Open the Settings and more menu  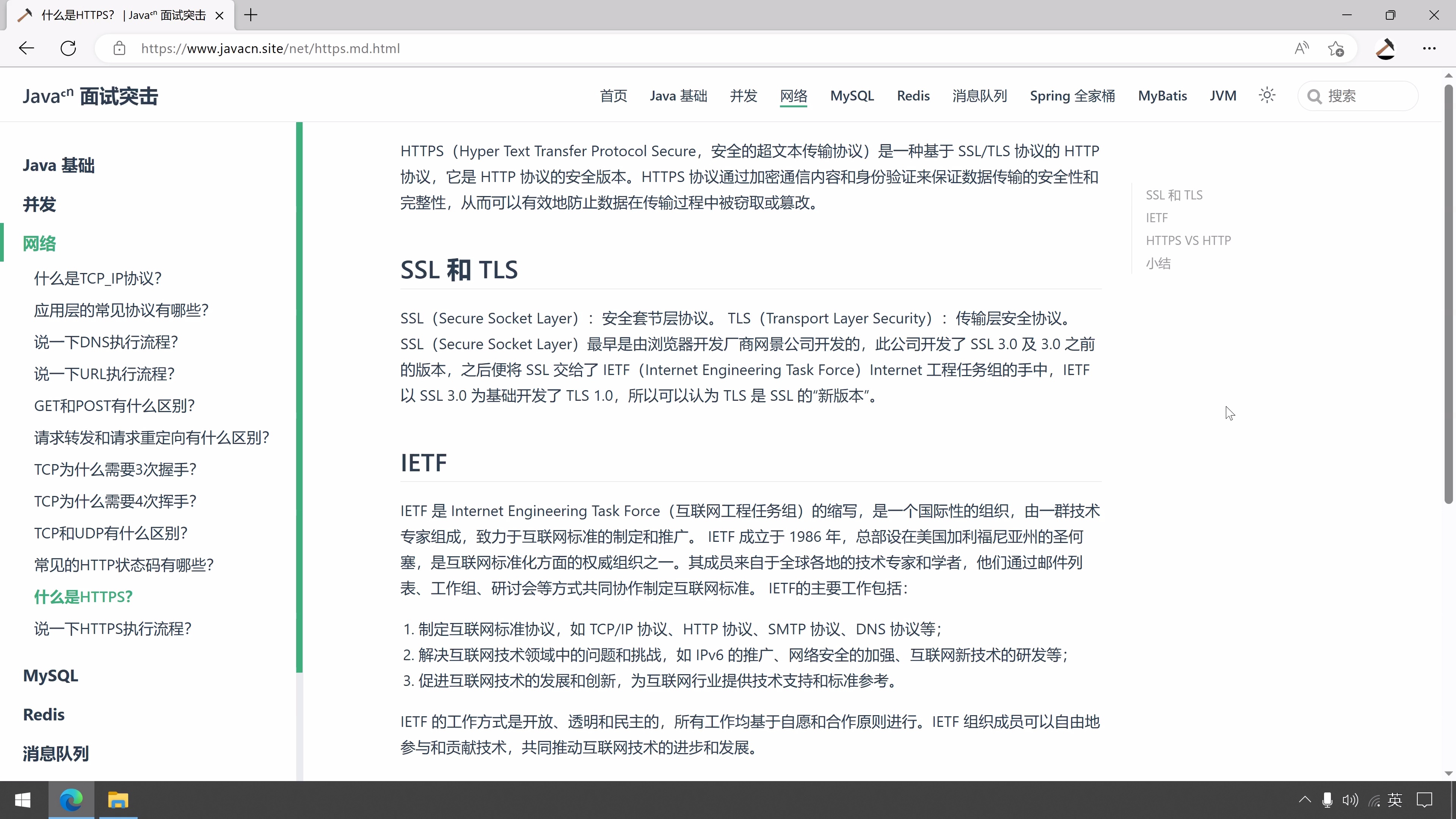click(x=1429, y=49)
